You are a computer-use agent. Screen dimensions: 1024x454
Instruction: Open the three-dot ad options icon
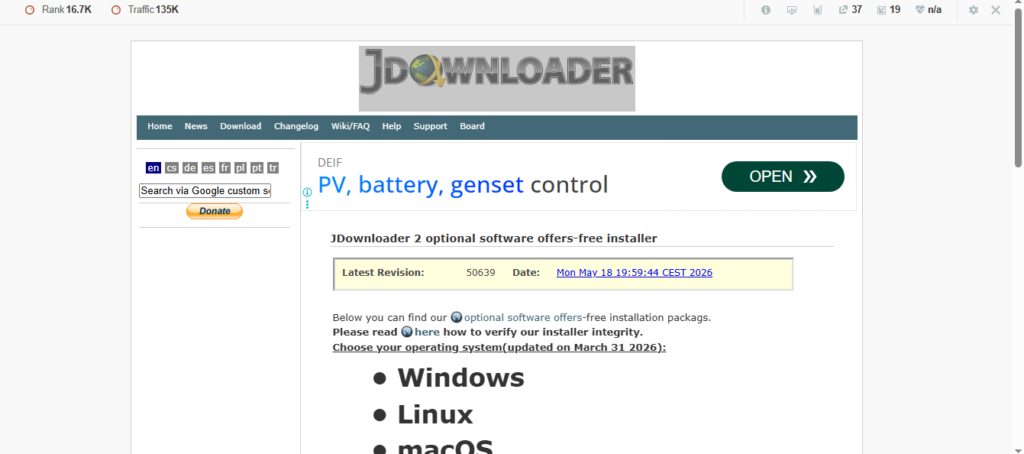pyautogui.click(x=307, y=204)
